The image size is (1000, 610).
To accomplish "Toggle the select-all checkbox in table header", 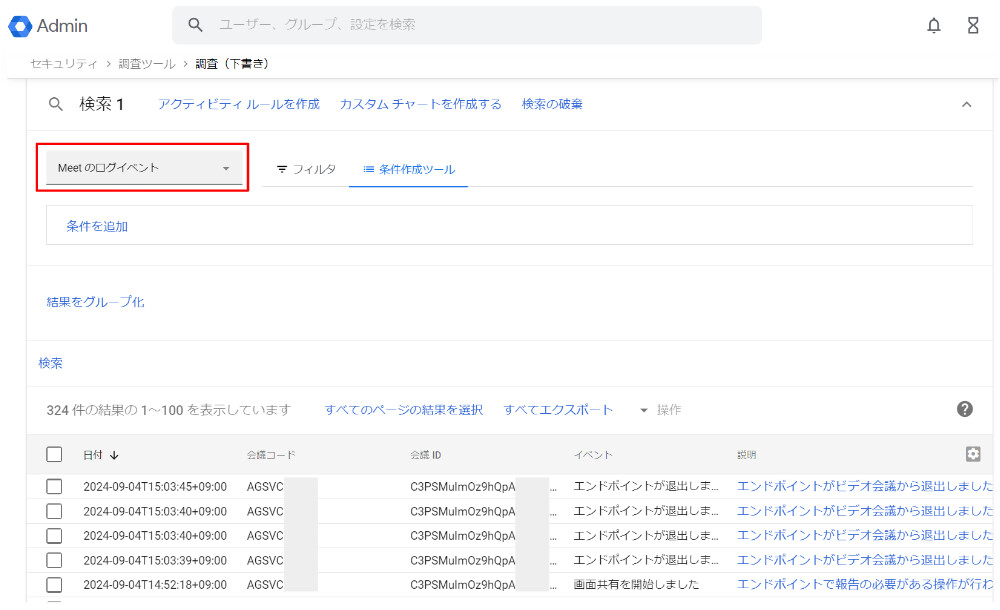I will pyautogui.click(x=54, y=455).
